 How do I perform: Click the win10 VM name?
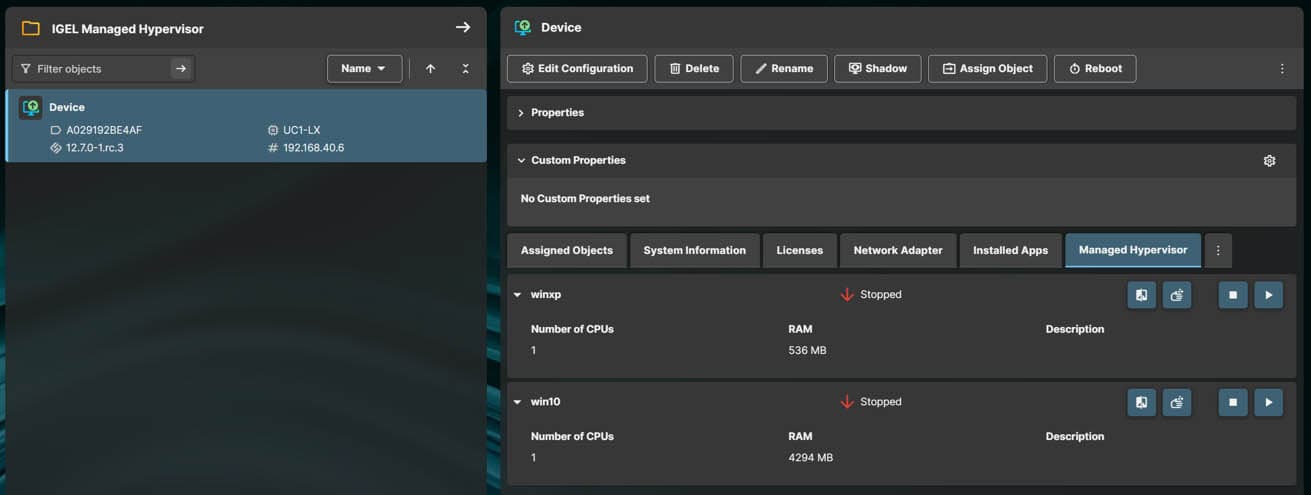(x=545, y=402)
